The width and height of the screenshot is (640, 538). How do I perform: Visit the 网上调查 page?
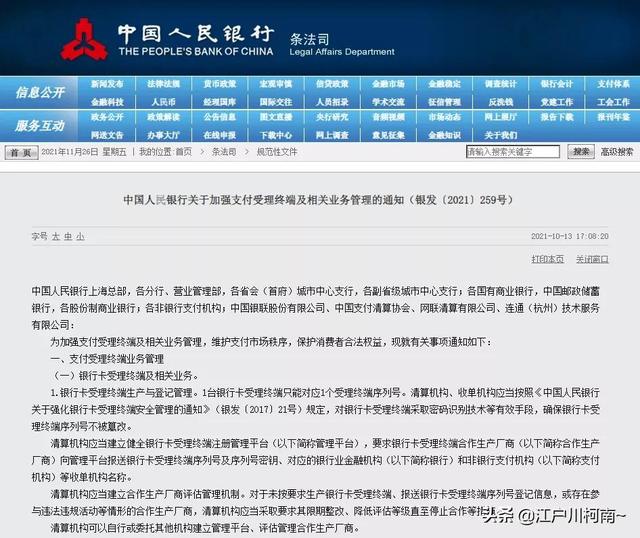pyautogui.click(x=332, y=135)
